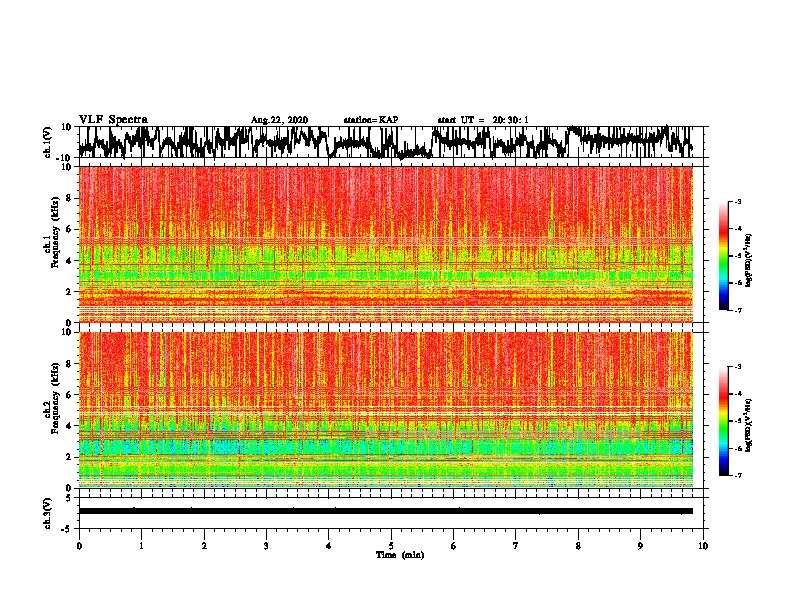
Task: Click time axis tick label "2"
Action: [204, 546]
